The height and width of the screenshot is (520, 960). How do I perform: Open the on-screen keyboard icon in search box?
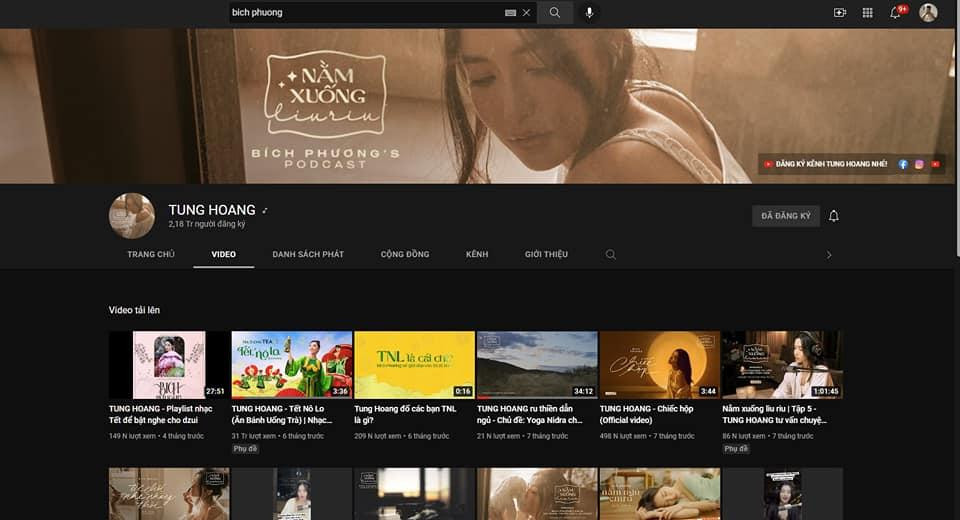(x=510, y=13)
